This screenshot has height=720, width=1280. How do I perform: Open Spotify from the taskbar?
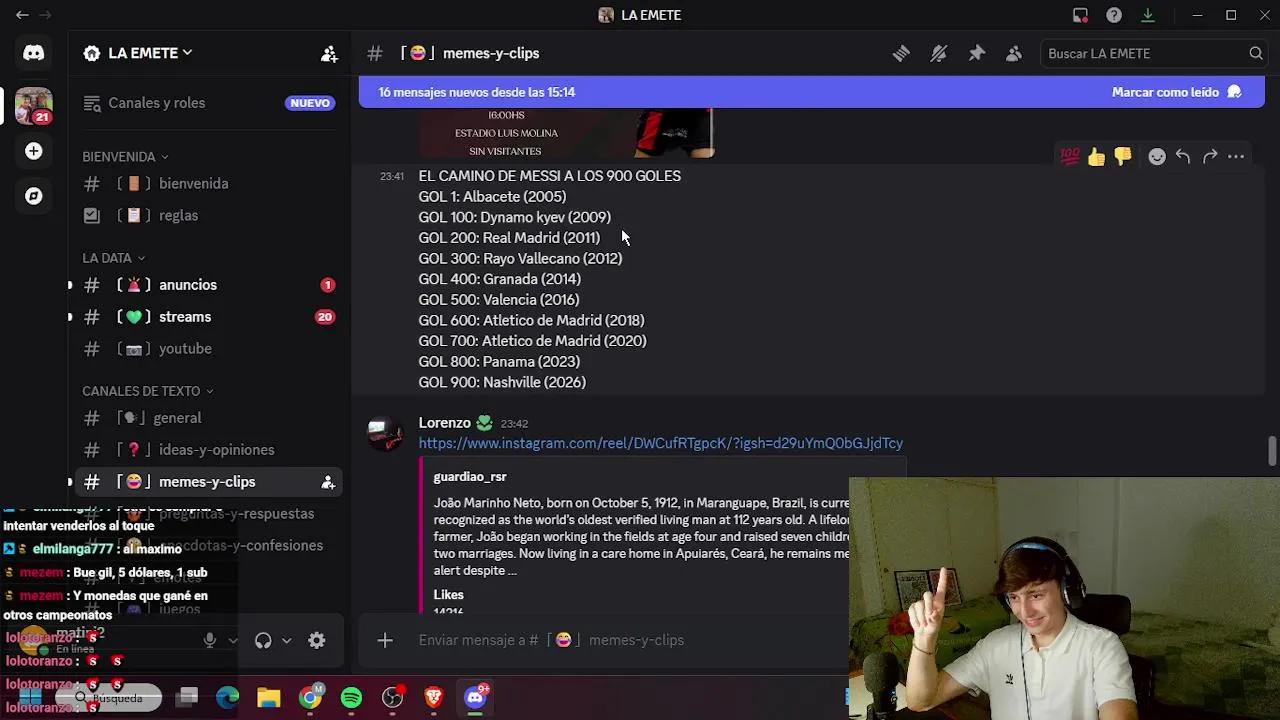(x=351, y=698)
